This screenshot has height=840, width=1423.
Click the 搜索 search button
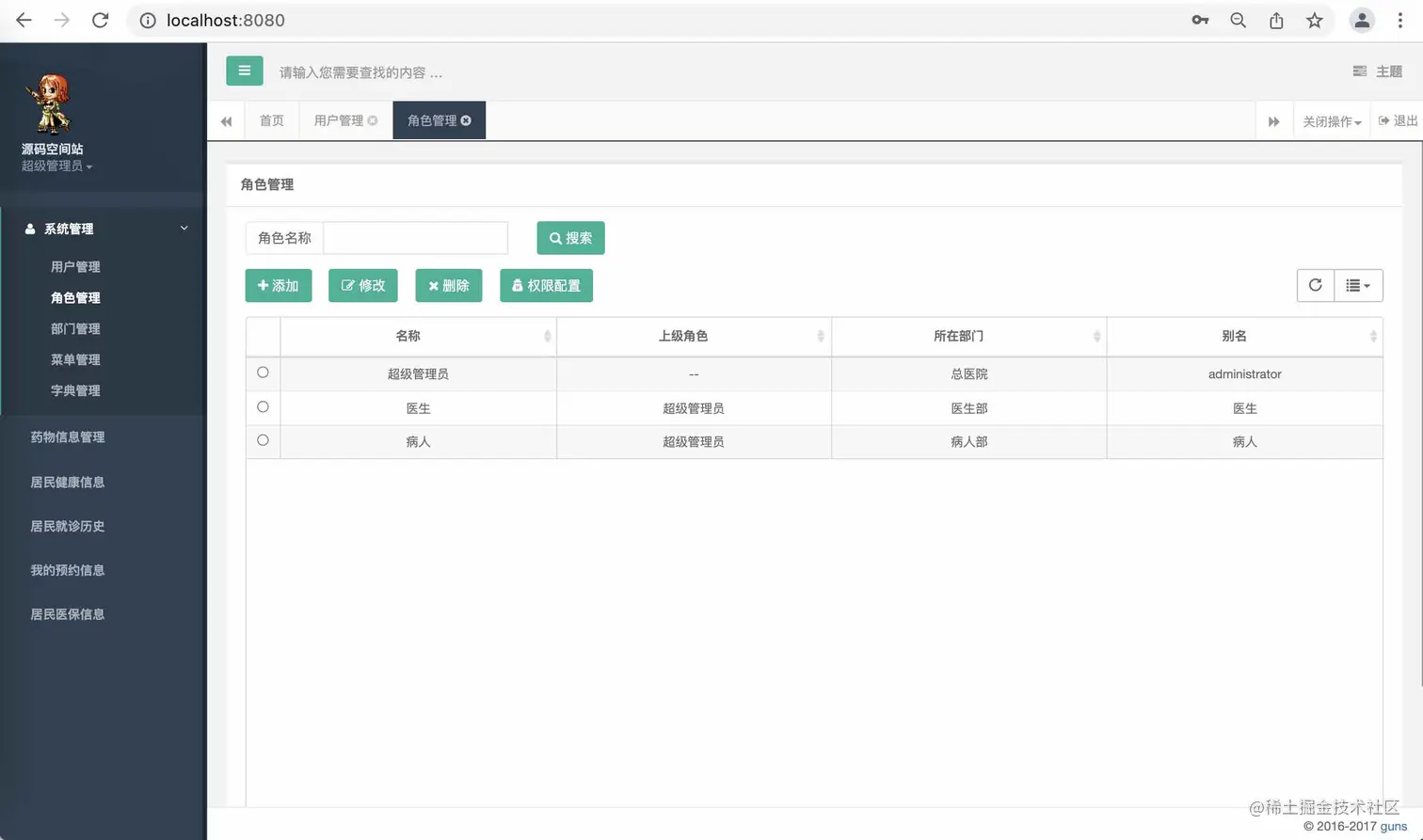pos(570,238)
